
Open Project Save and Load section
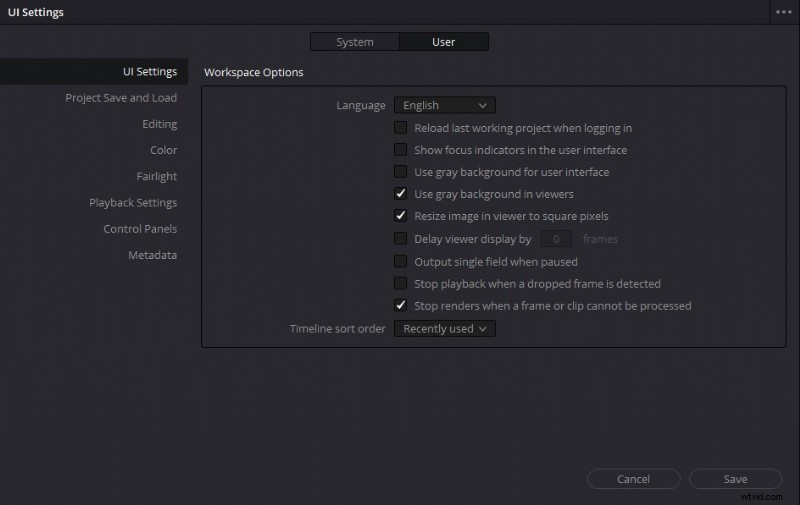click(121, 97)
